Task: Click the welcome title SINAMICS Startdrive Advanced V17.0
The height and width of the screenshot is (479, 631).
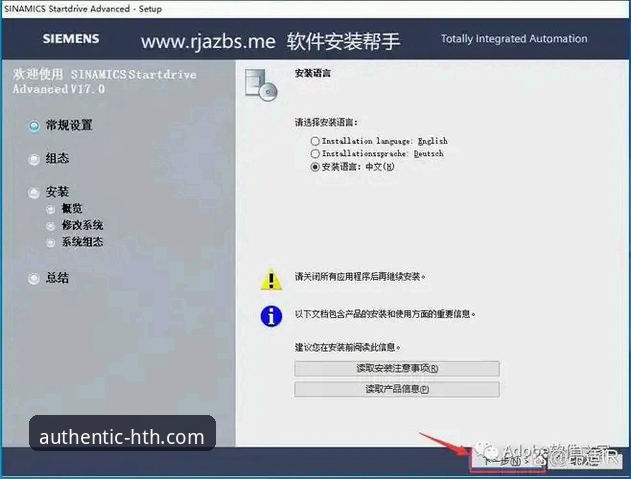Action: tap(105, 81)
